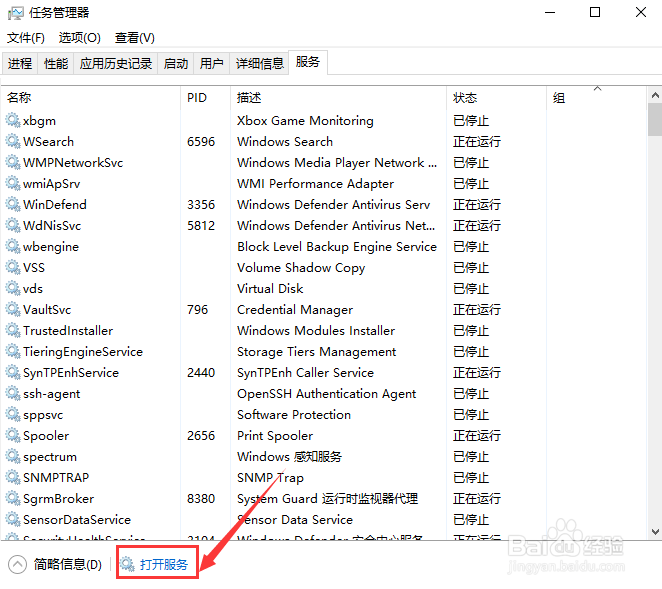Open the 查看(V) menu
This screenshot has height=589, width=662.
[x=135, y=38]
